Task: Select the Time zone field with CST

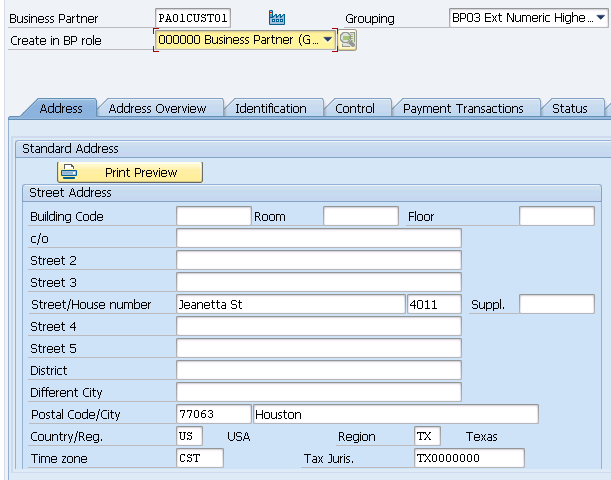Action: click(199, 458)
